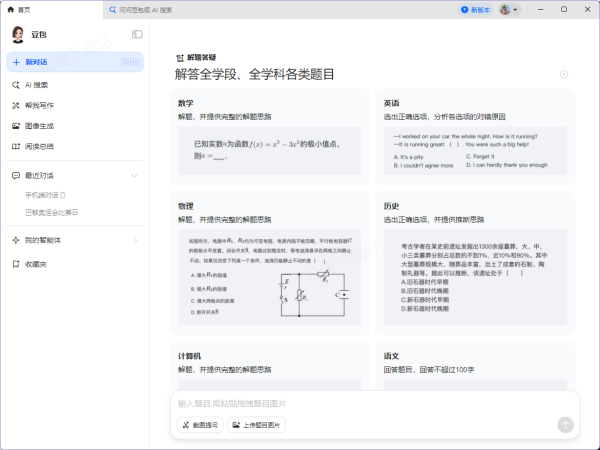Screen dimensions: 600x450
Task: Click the plus icon beside 新对话
Action: [16, 62]
